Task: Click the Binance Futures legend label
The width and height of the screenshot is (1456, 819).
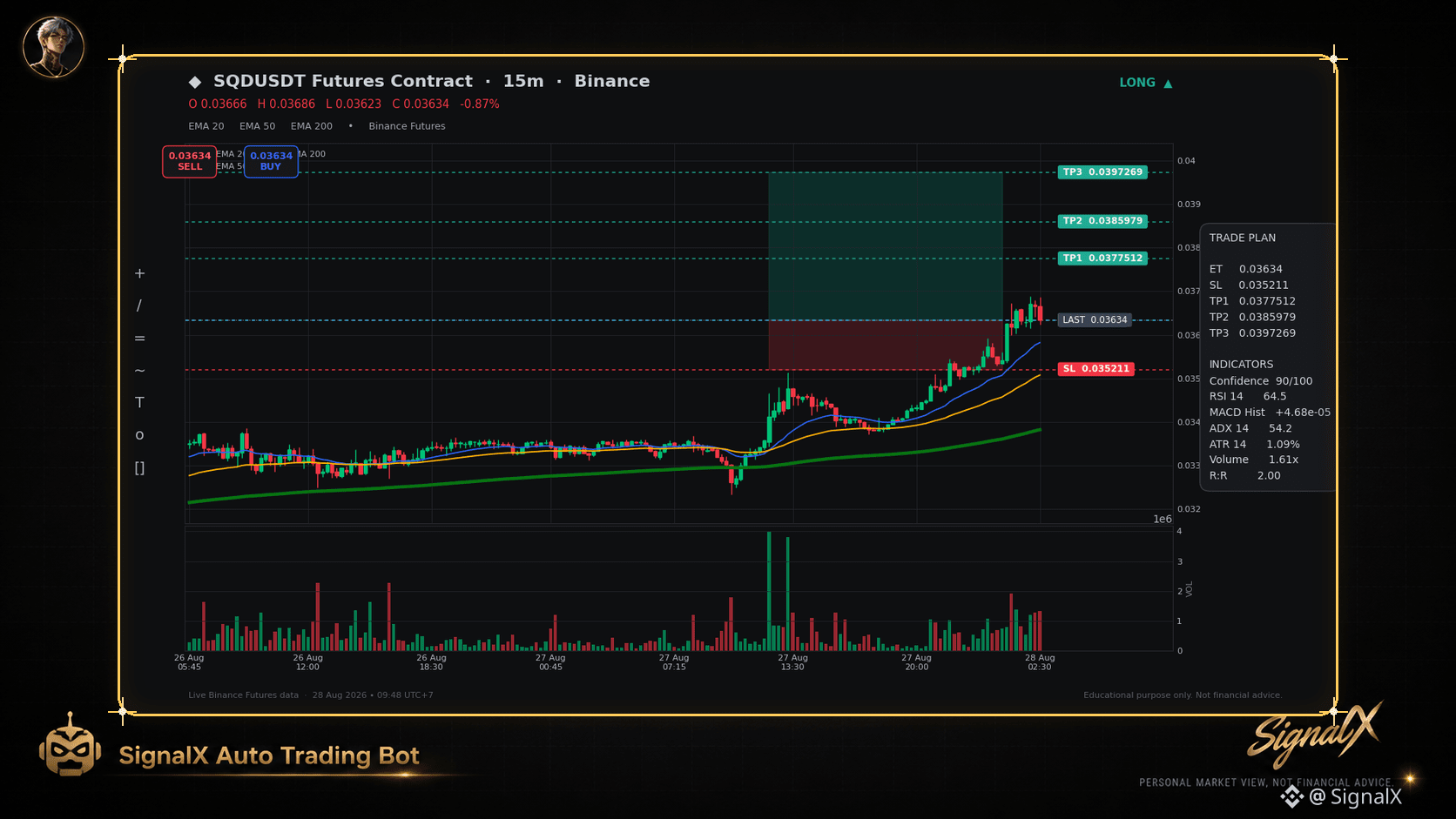Action: [407, 126]
